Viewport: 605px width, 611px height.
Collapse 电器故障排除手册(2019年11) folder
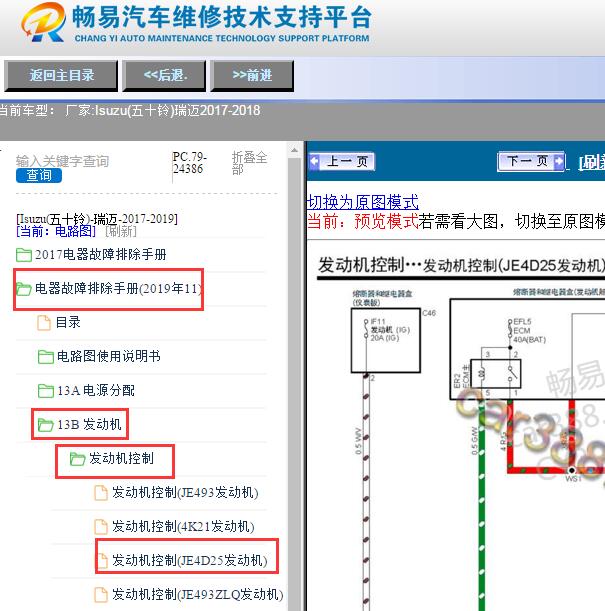pyautogui.click(x=118, y=289)
